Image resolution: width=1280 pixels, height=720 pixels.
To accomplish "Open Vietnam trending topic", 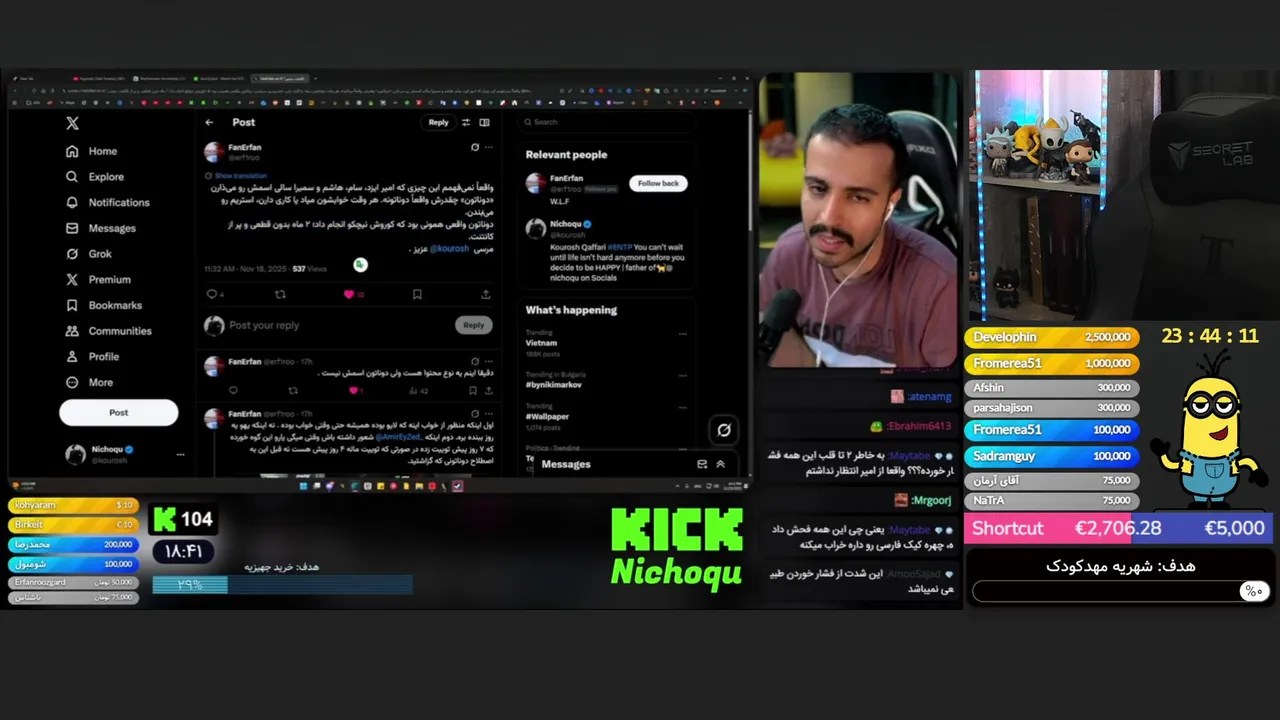I will pos(542,343).
